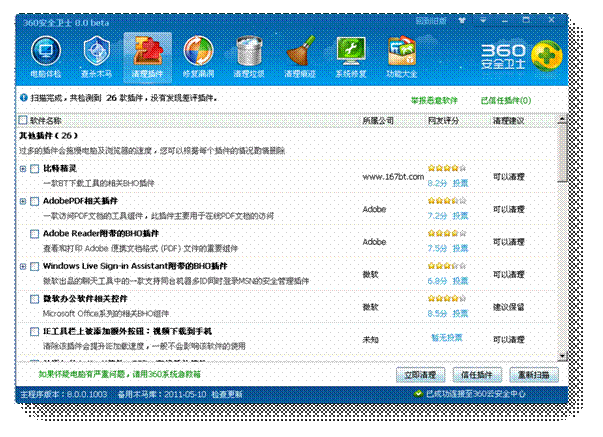603x437 pixels.
Task: Open the 系统修复 monitor wrench icon
Action: pyautogui.click(x=351, y=56)
